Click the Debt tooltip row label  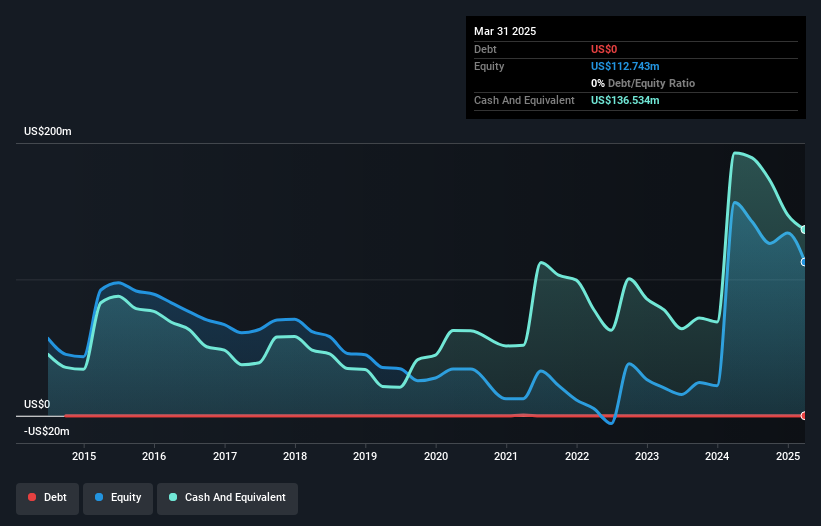click(485, 49)
